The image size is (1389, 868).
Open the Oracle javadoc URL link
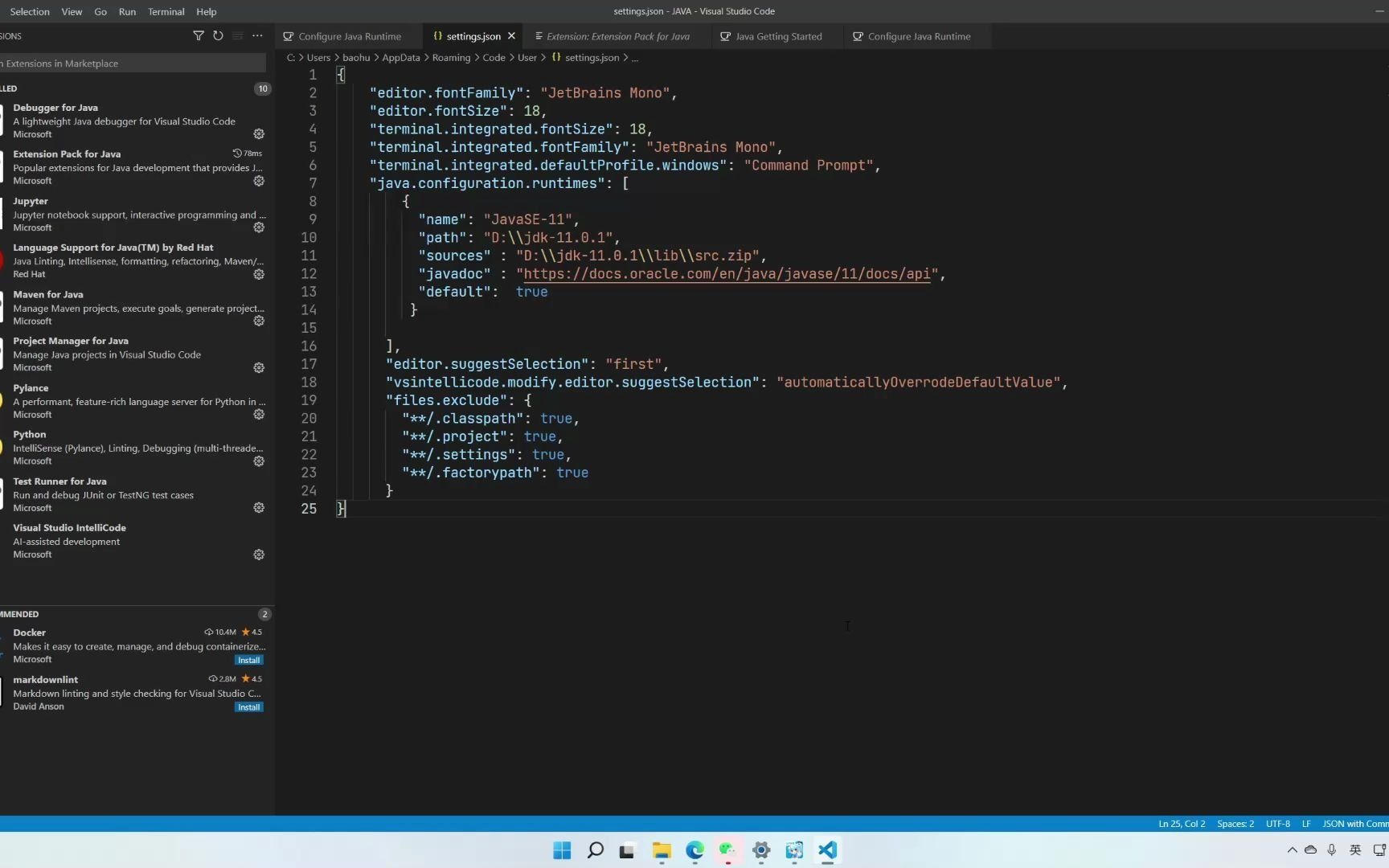pyautogui.click(x=728, y=274)
